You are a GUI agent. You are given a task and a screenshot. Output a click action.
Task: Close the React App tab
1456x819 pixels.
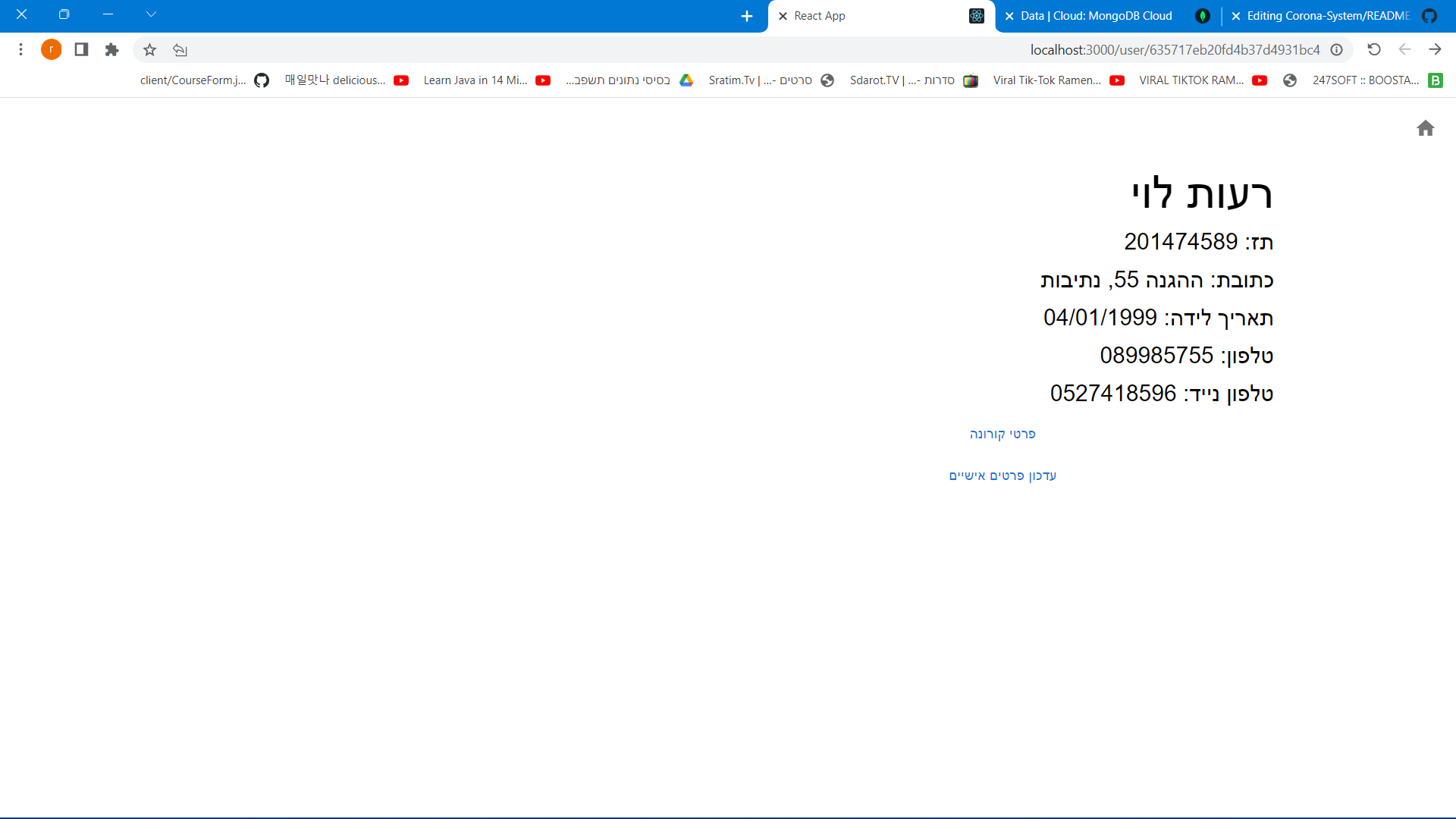click(783, 16)
